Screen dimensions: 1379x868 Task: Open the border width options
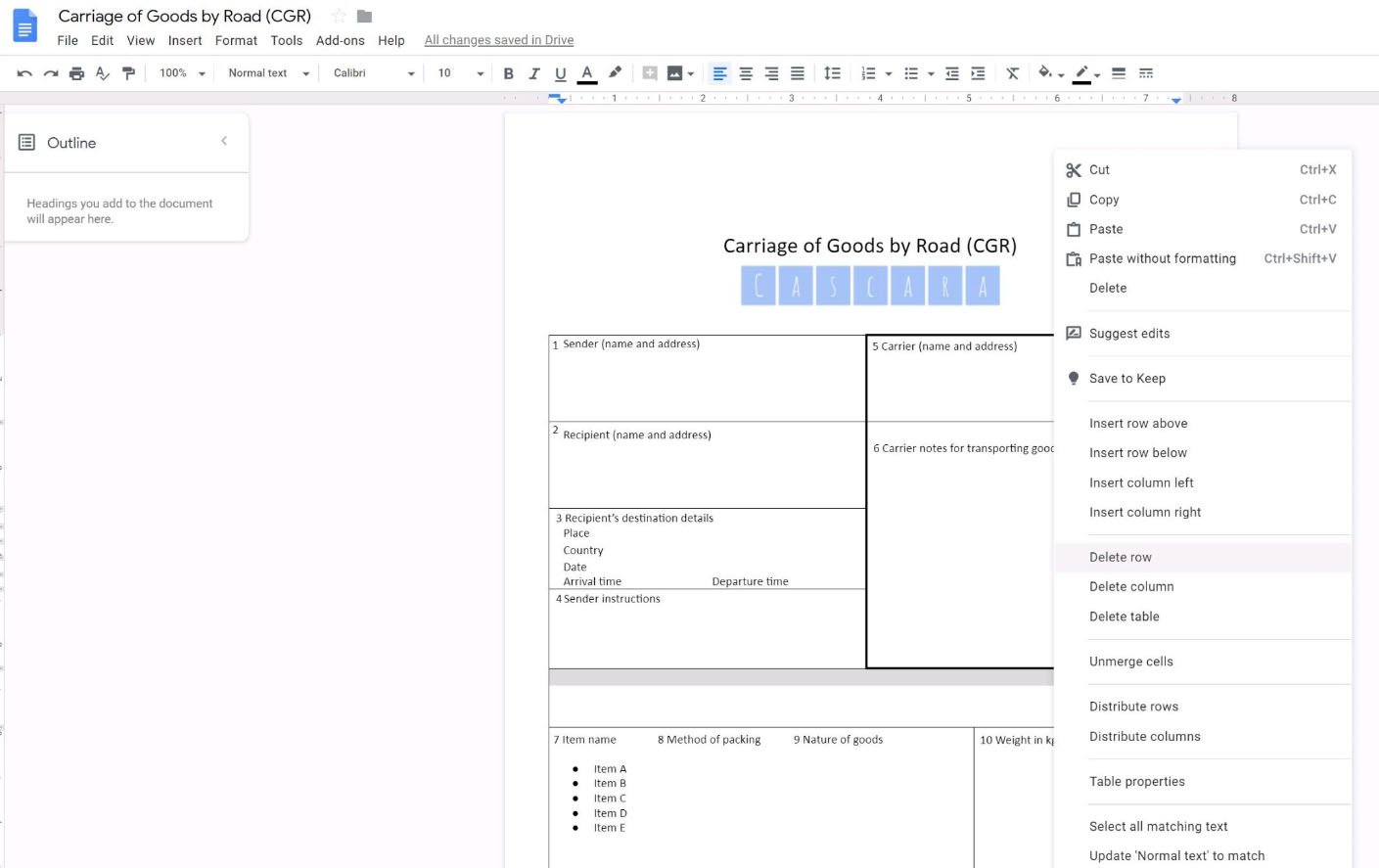click(1119, 73)
